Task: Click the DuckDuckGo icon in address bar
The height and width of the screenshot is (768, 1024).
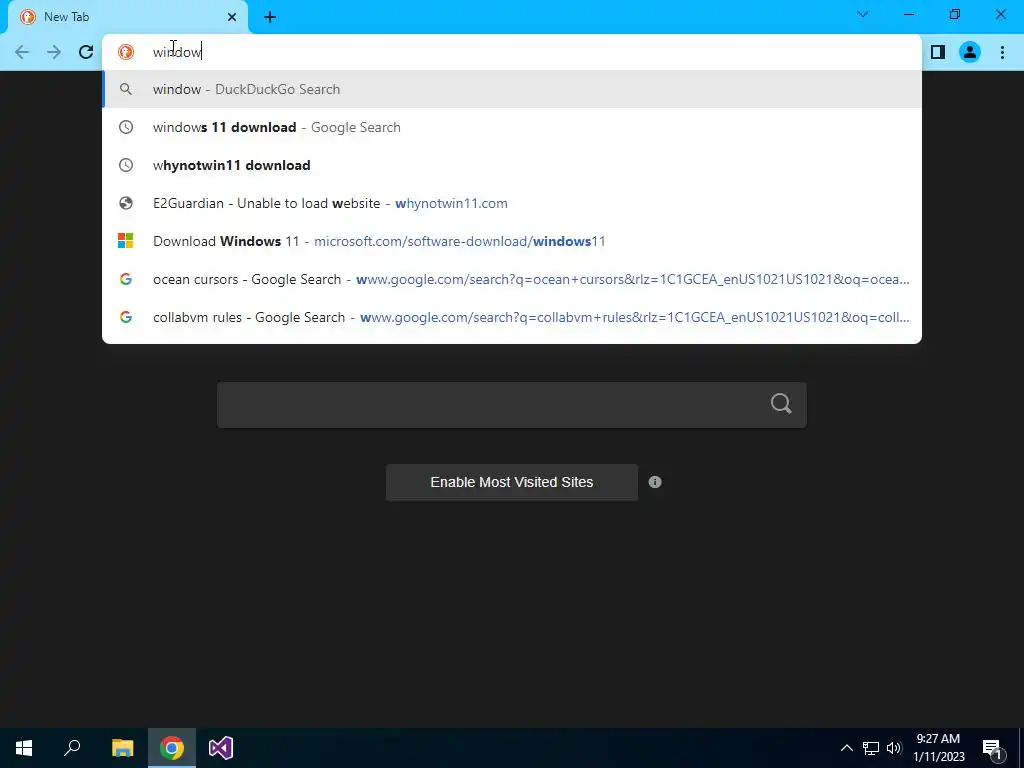Action: tap(125, 52)
